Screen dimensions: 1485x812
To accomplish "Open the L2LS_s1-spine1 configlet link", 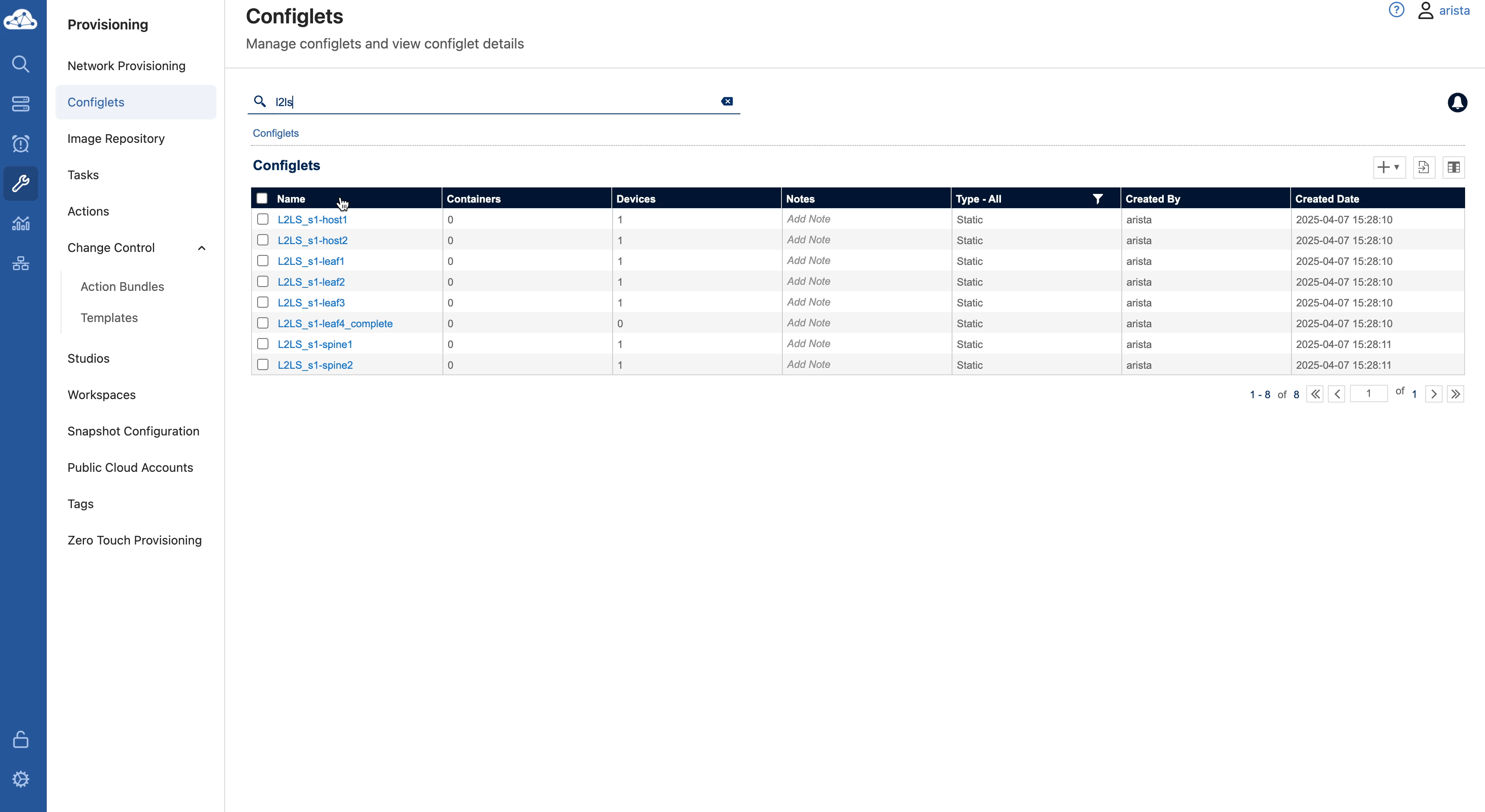I will click(315, 344).
